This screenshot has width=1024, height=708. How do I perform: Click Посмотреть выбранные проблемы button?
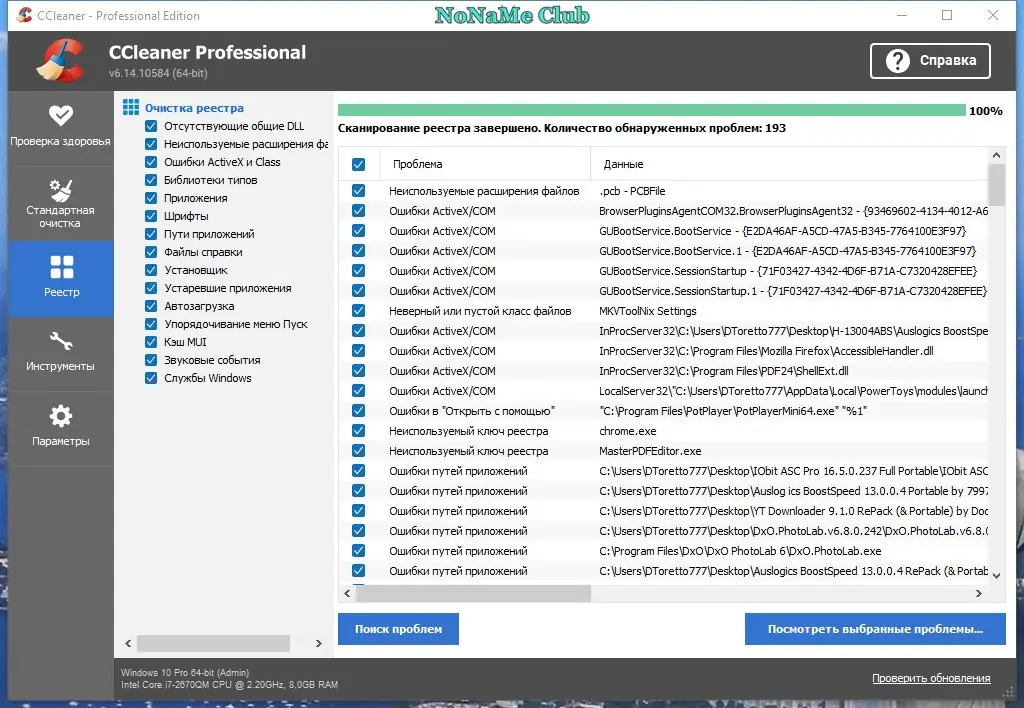coord(874,629)
